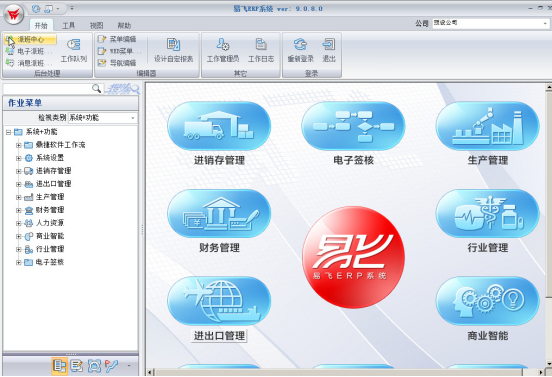Switch to the 帮助 ribbon tab

coord(124,25)
